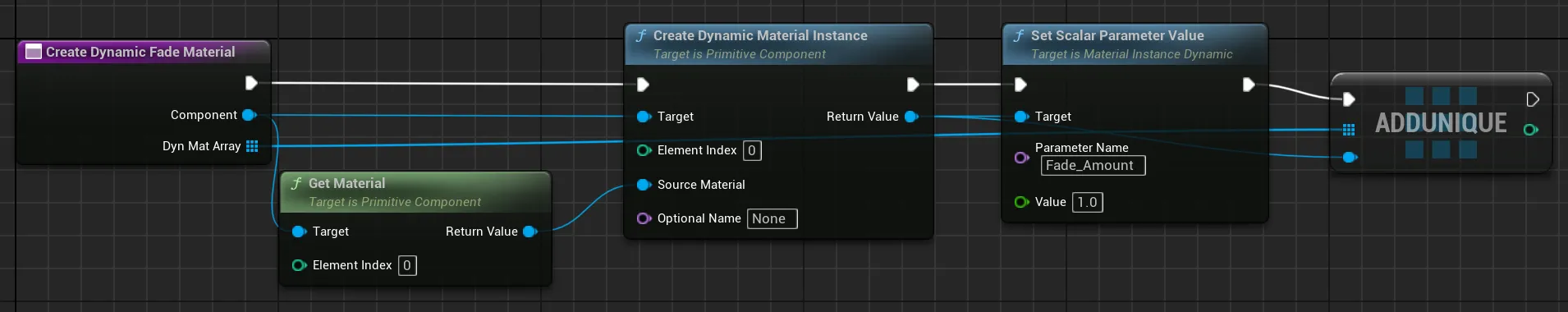1568x312 pixels.
Task: Click the Create Dynamic Fade Material node title
Action: [x=140, y=52]
